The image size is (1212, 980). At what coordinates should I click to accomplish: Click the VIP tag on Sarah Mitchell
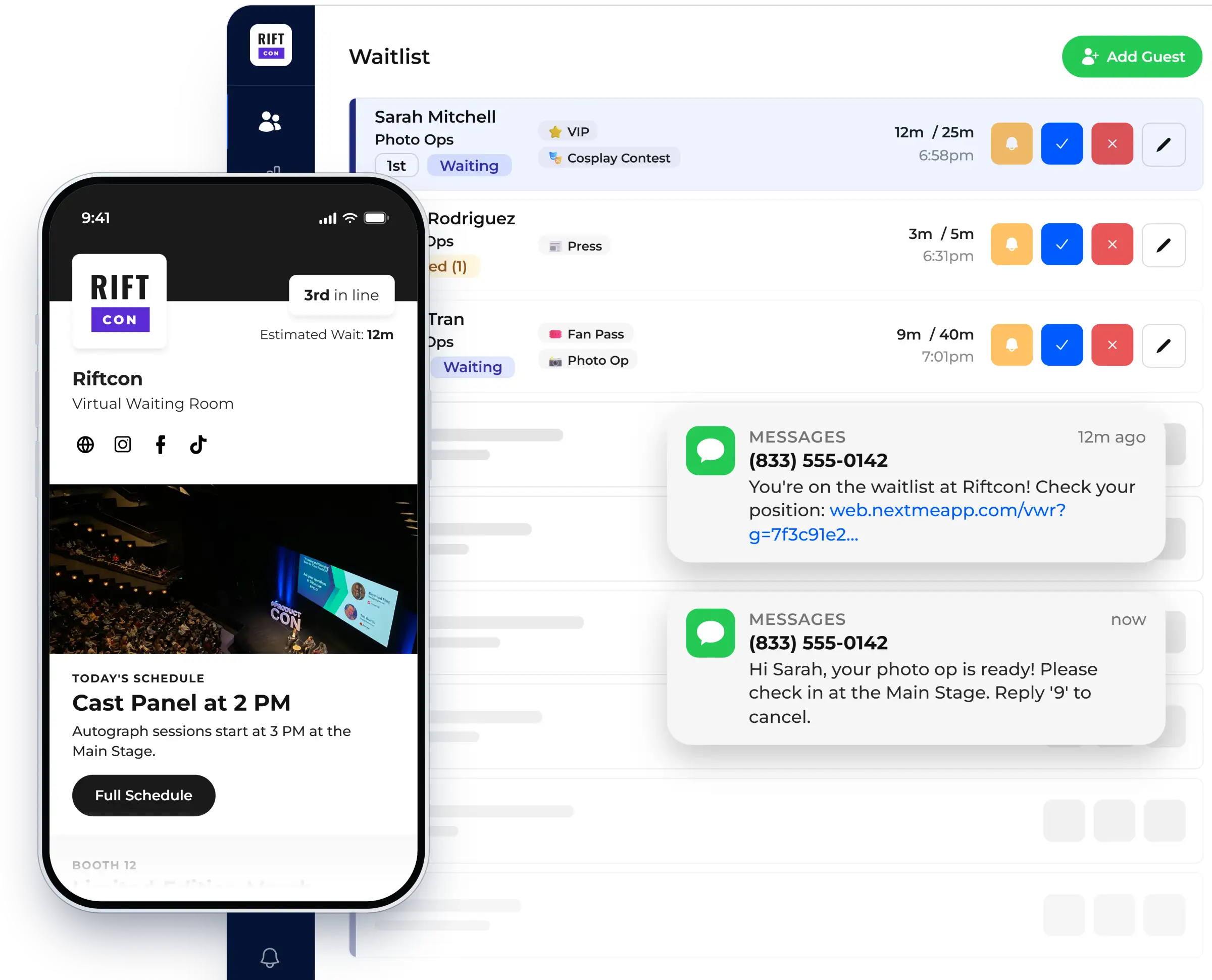pos(568,131)
